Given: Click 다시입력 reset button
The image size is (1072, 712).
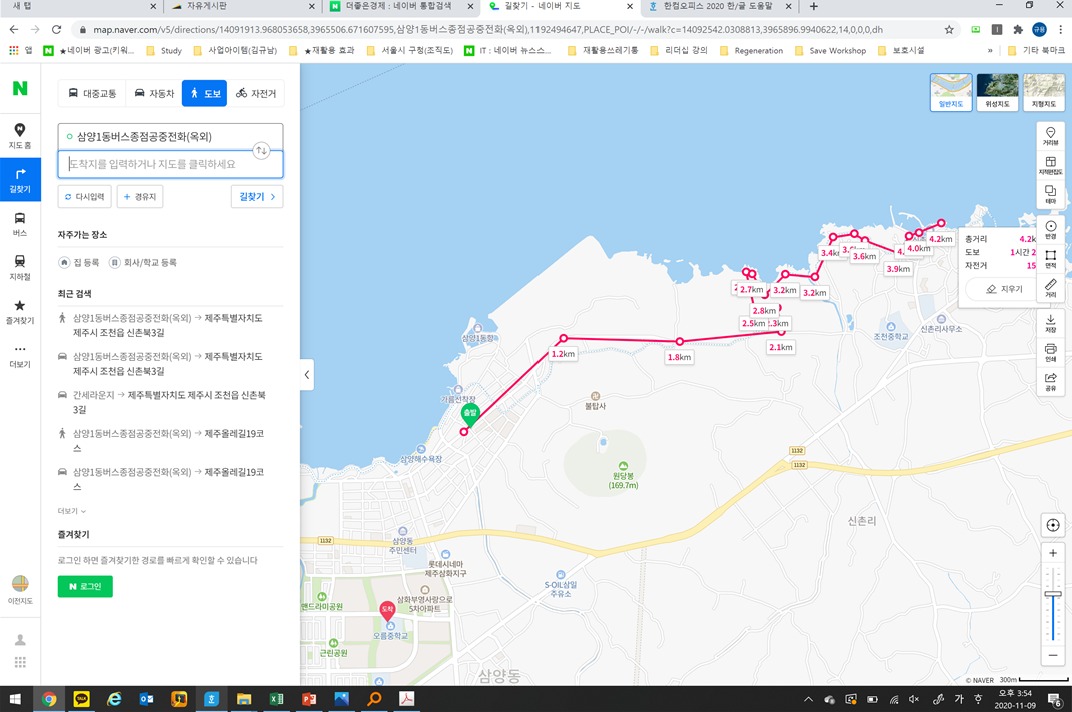Looking at the screenshot, I should click(x=85, y=197).
